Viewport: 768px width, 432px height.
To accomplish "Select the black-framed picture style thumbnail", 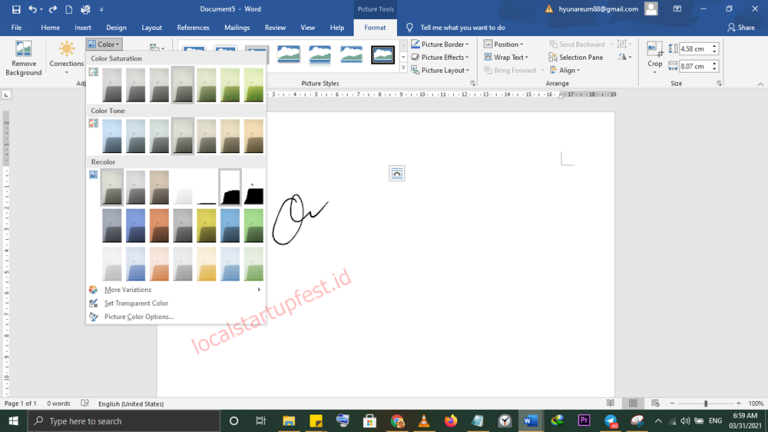I will (383, 54).
